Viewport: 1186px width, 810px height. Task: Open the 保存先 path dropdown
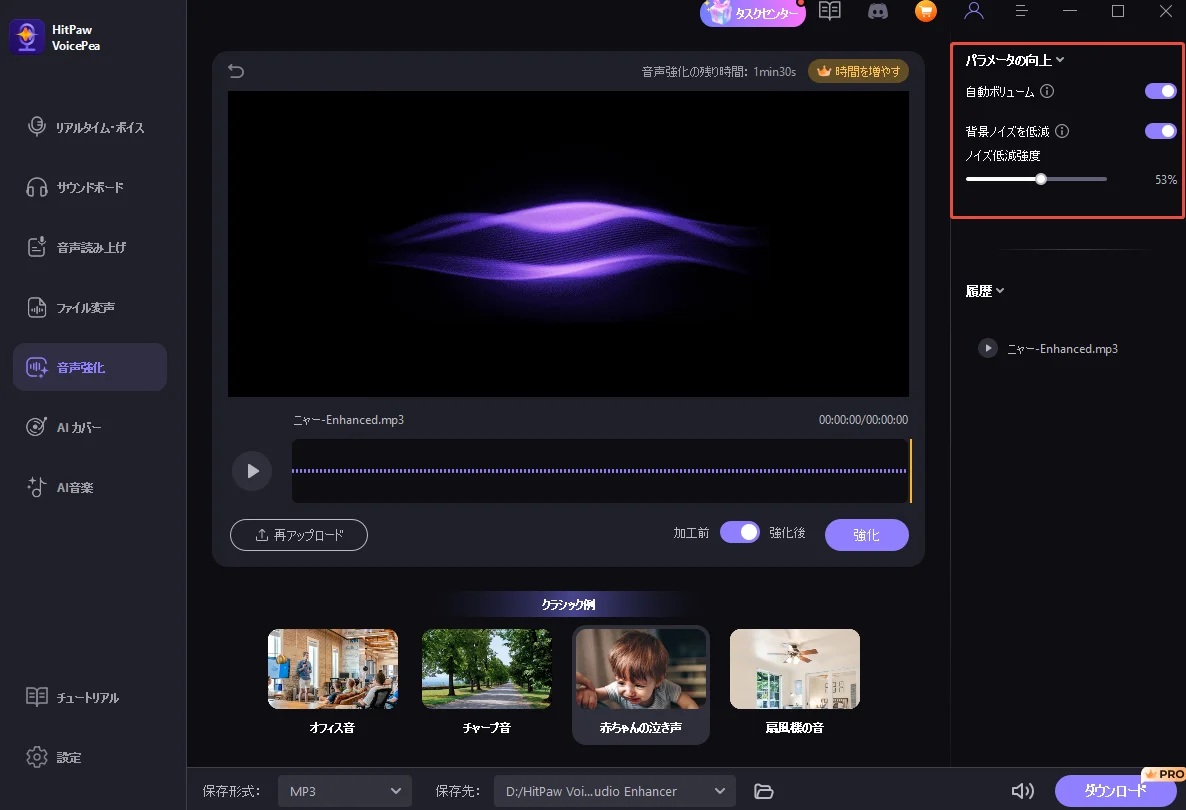pos(615,791)
